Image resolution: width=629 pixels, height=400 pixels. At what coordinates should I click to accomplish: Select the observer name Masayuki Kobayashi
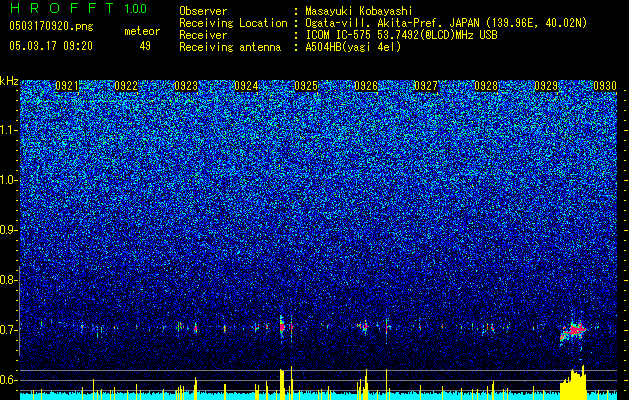pos(359,11)
